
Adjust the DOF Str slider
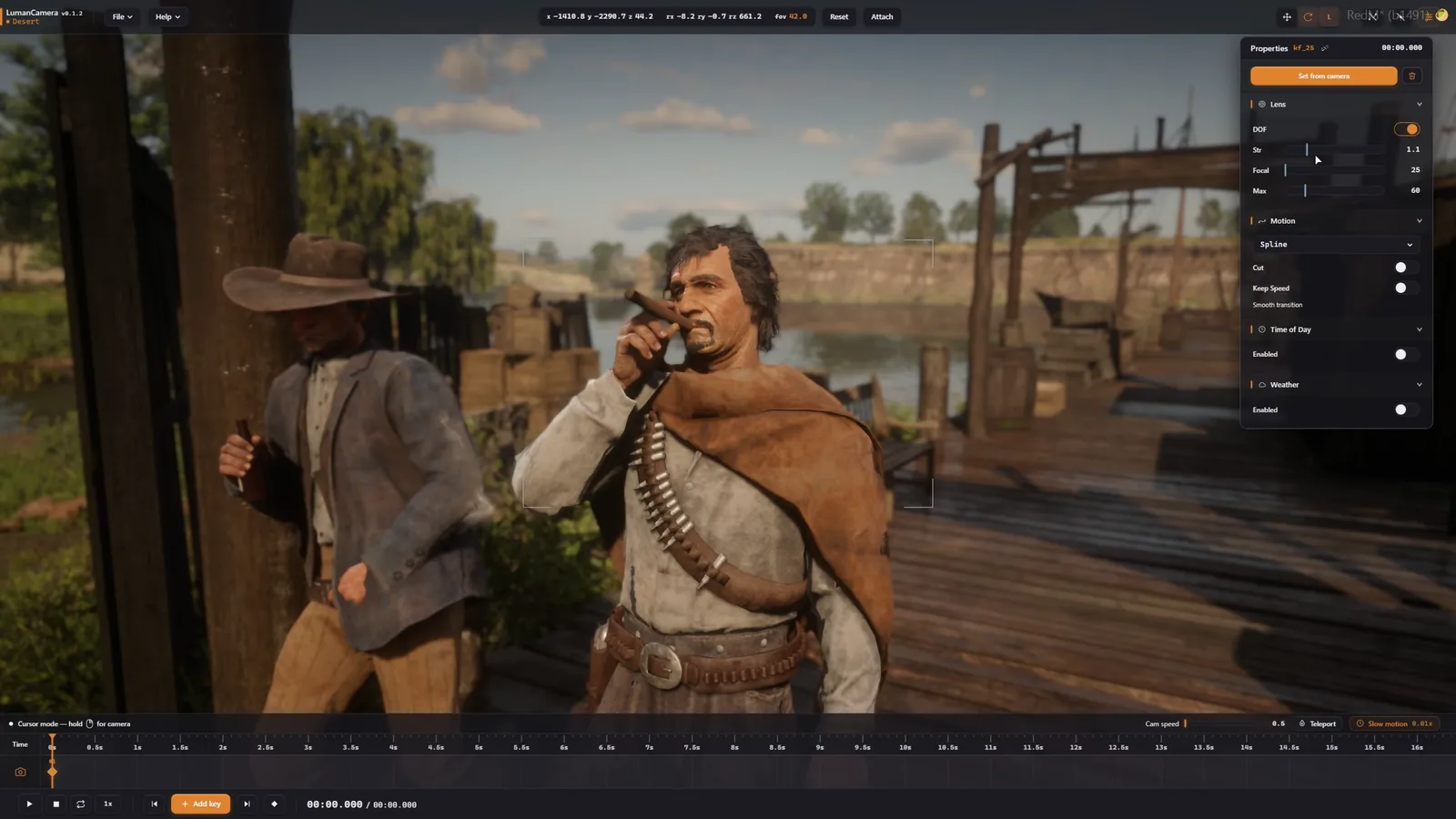[1334, 149]
